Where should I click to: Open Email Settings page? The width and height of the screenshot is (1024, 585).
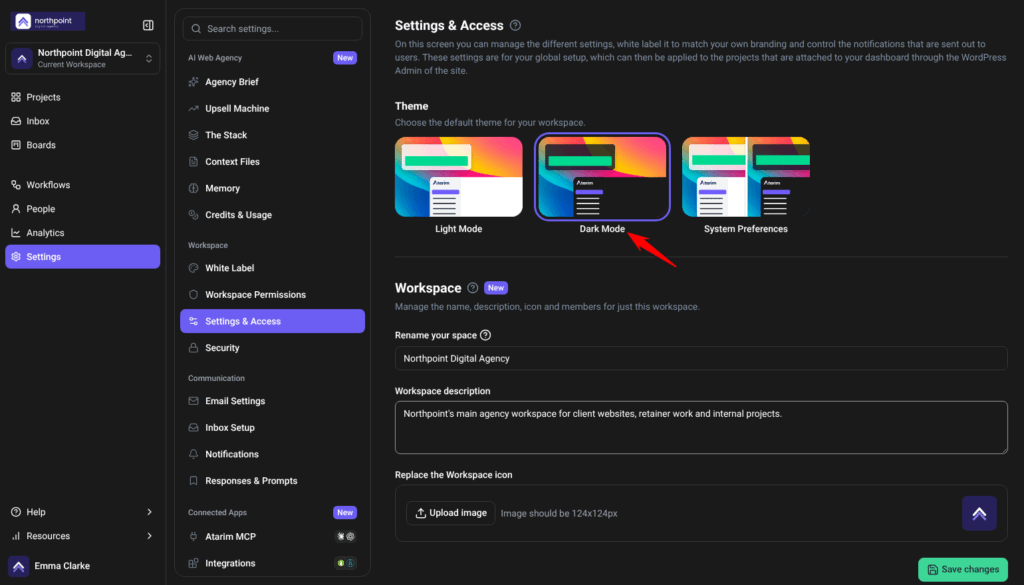[x=272, y=401]
